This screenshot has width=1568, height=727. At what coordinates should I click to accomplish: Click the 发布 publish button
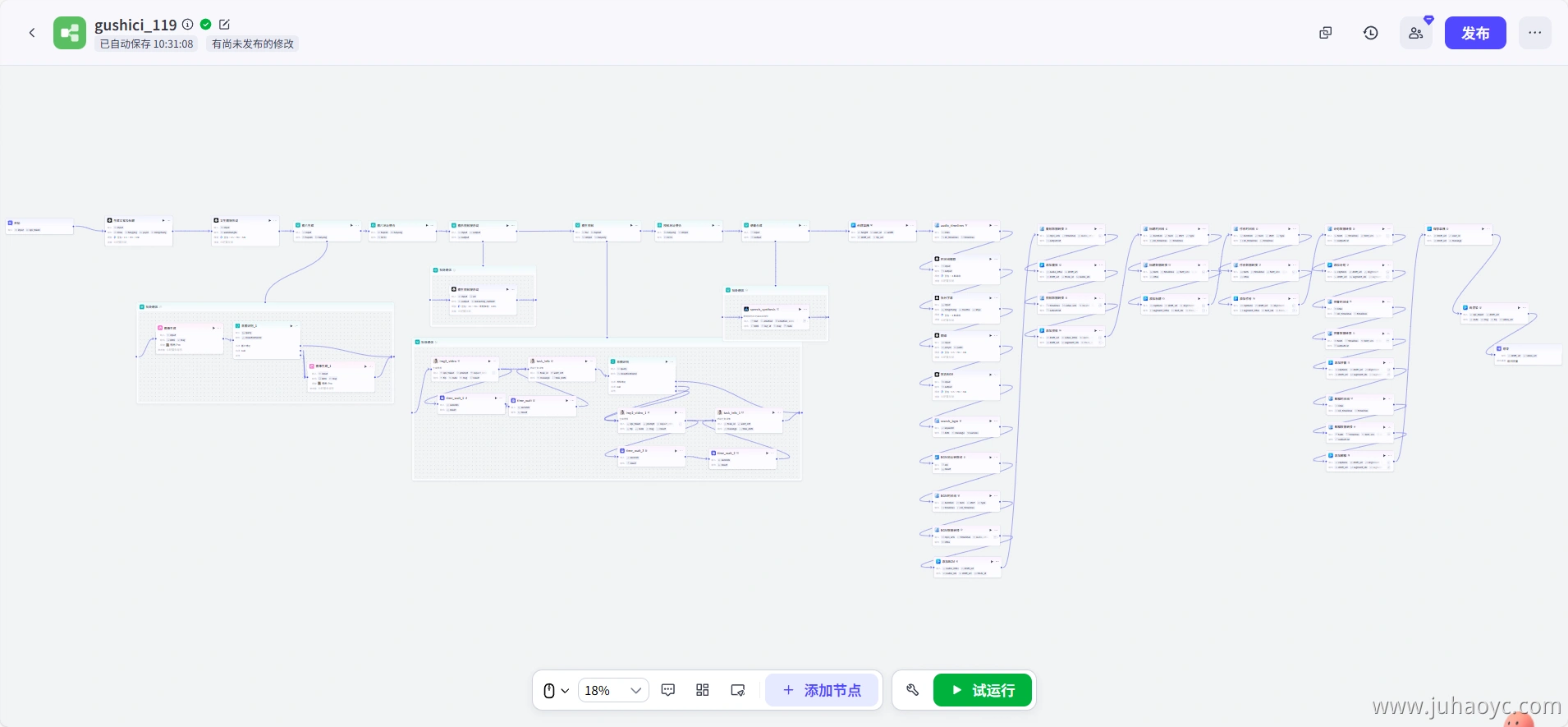pos(1474,33)
